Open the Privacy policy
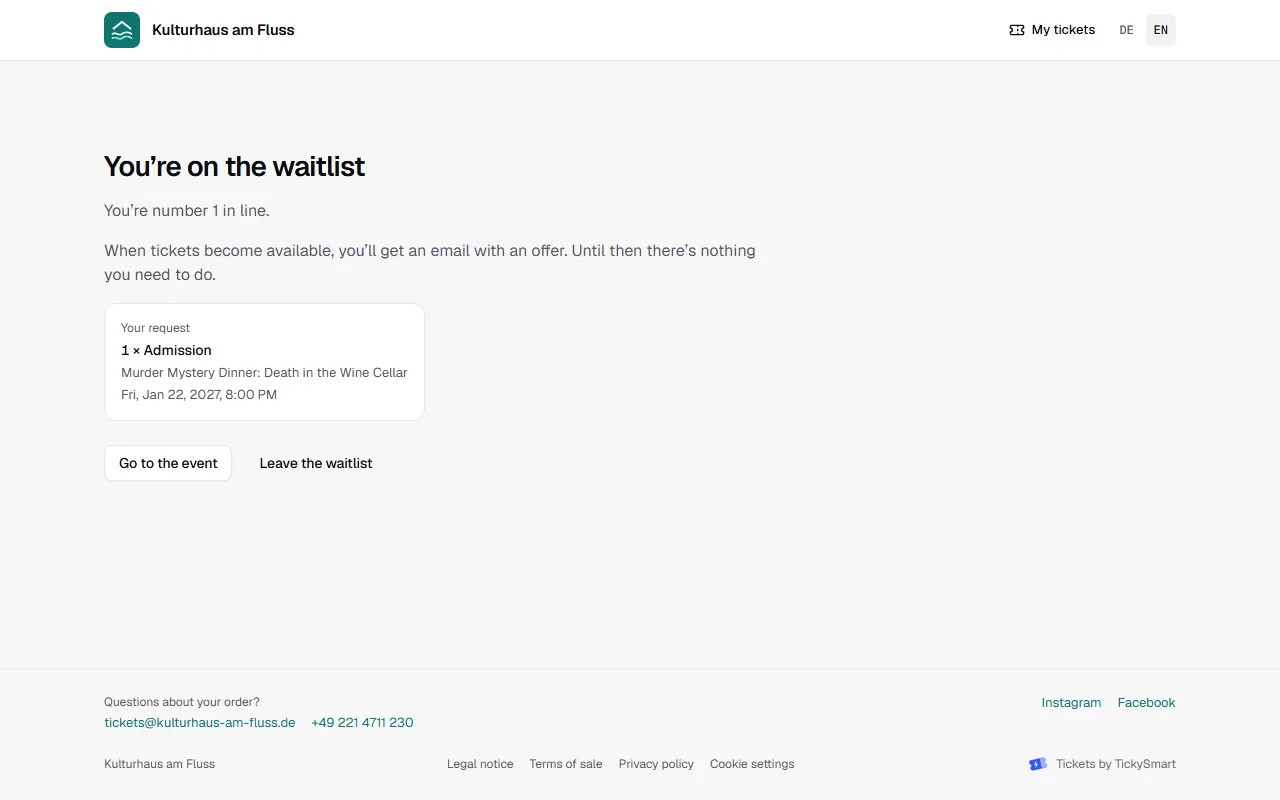Image resolution: width=1280 pixels, height=800 pixels. pyautogui.click(x=656, y=764)
